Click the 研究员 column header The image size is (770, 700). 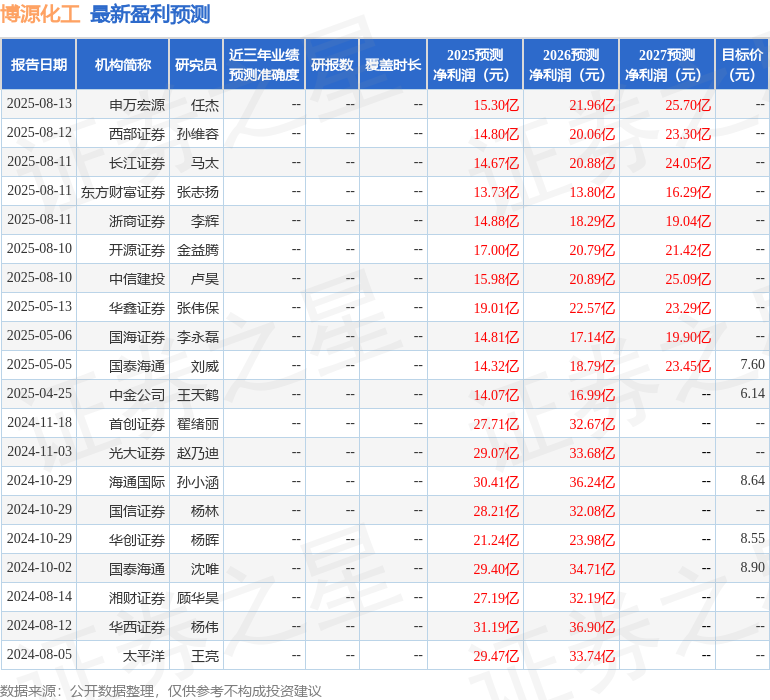[195, 65]
